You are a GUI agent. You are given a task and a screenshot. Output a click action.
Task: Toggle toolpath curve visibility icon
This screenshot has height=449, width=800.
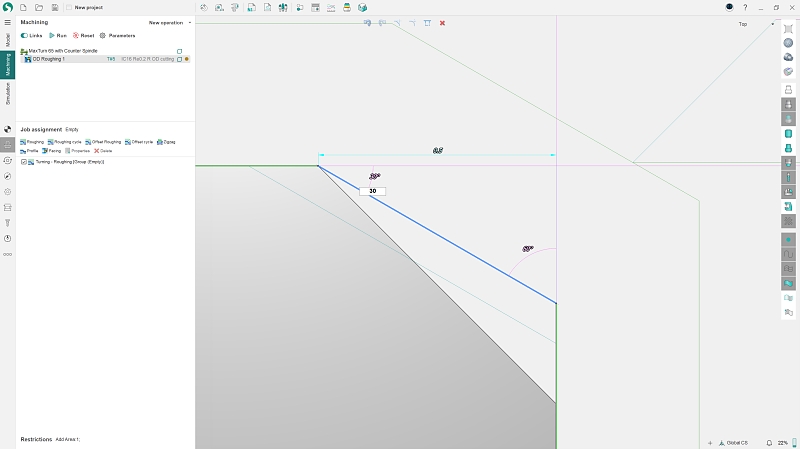coord(788,254)
